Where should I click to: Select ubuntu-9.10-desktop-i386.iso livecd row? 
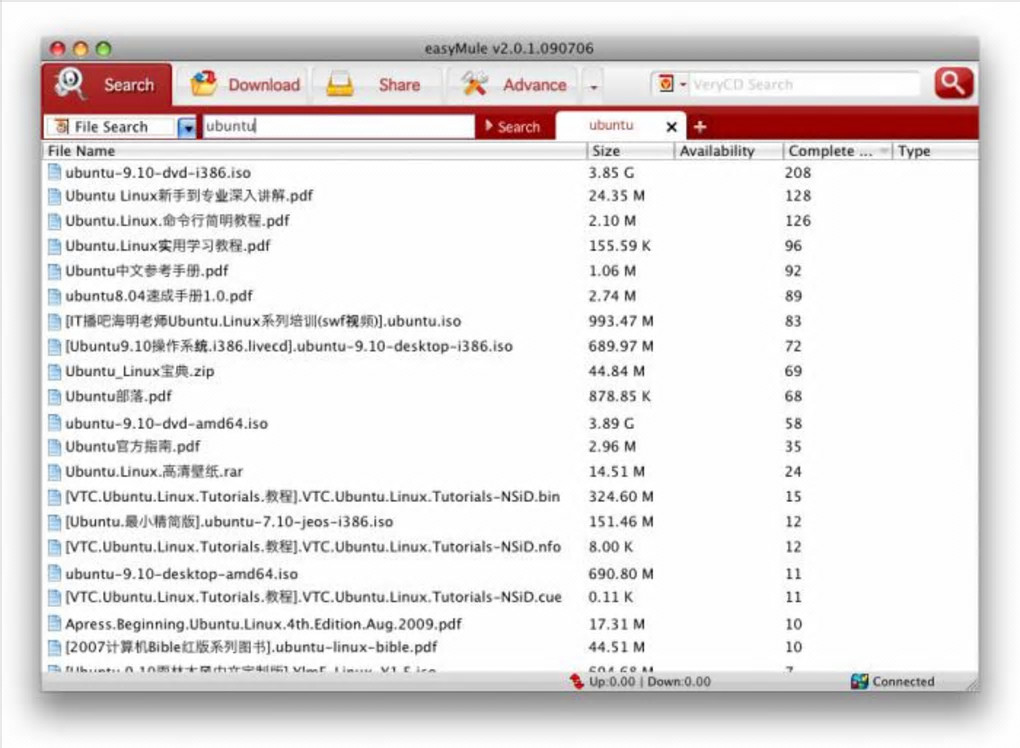point(289,347)
